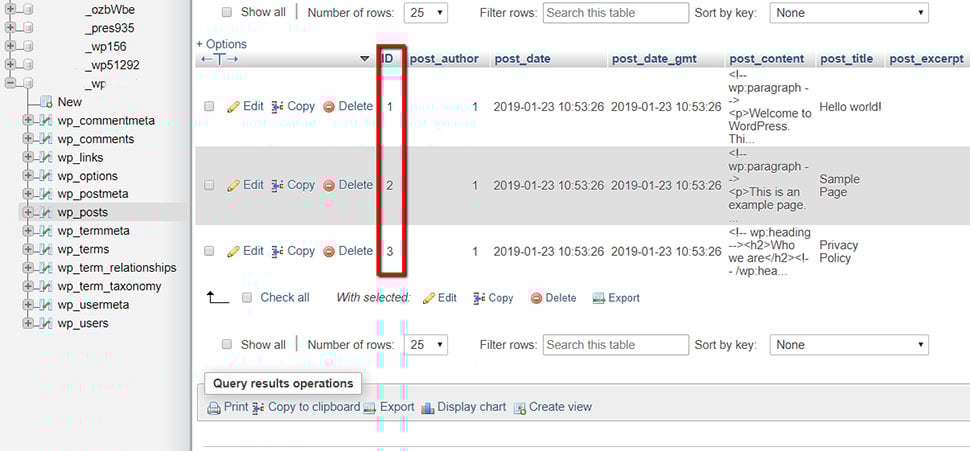The image size is (970, 451).
Task: Expand the wp_commentmeta table node
Action: [28, 121]
